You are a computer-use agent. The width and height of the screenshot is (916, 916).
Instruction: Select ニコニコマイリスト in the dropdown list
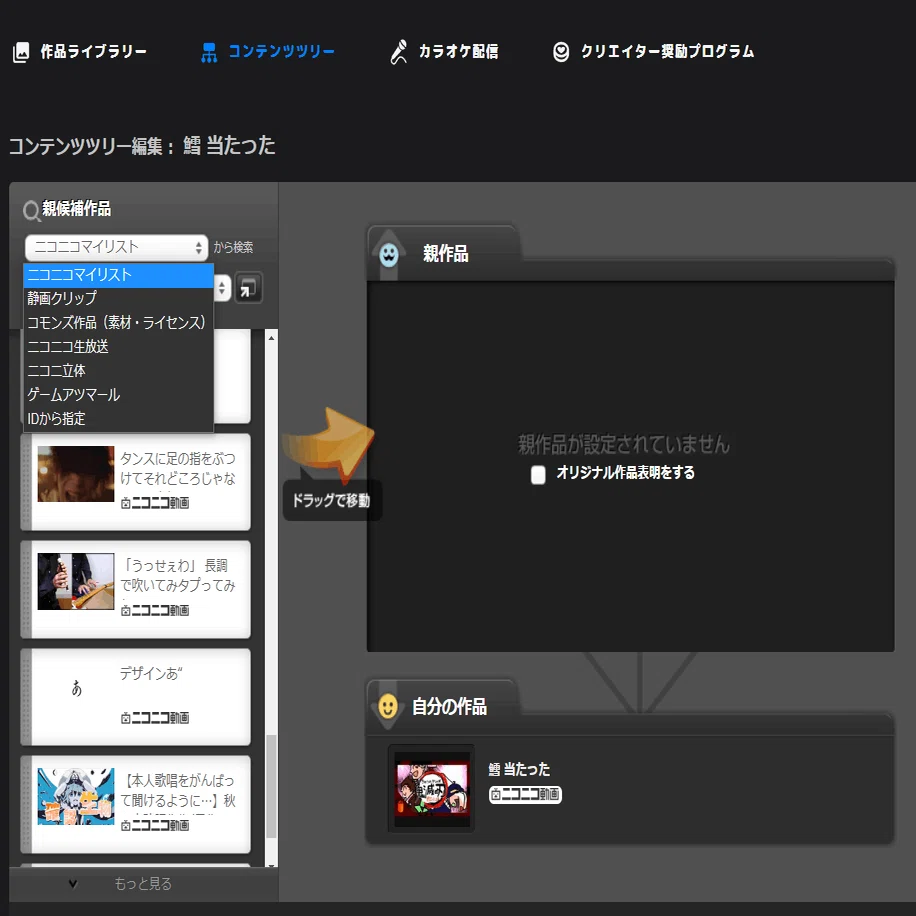click(119, 275)
